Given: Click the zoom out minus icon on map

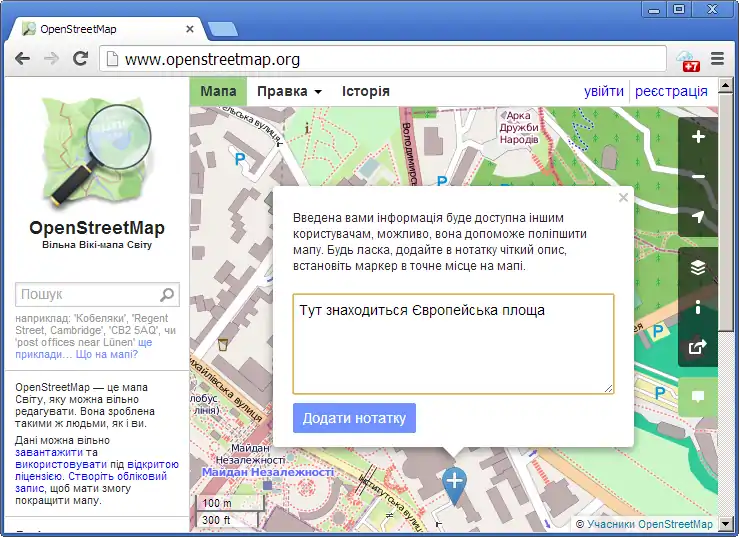Looking at the screenshot, I should (x=698, y=177).
